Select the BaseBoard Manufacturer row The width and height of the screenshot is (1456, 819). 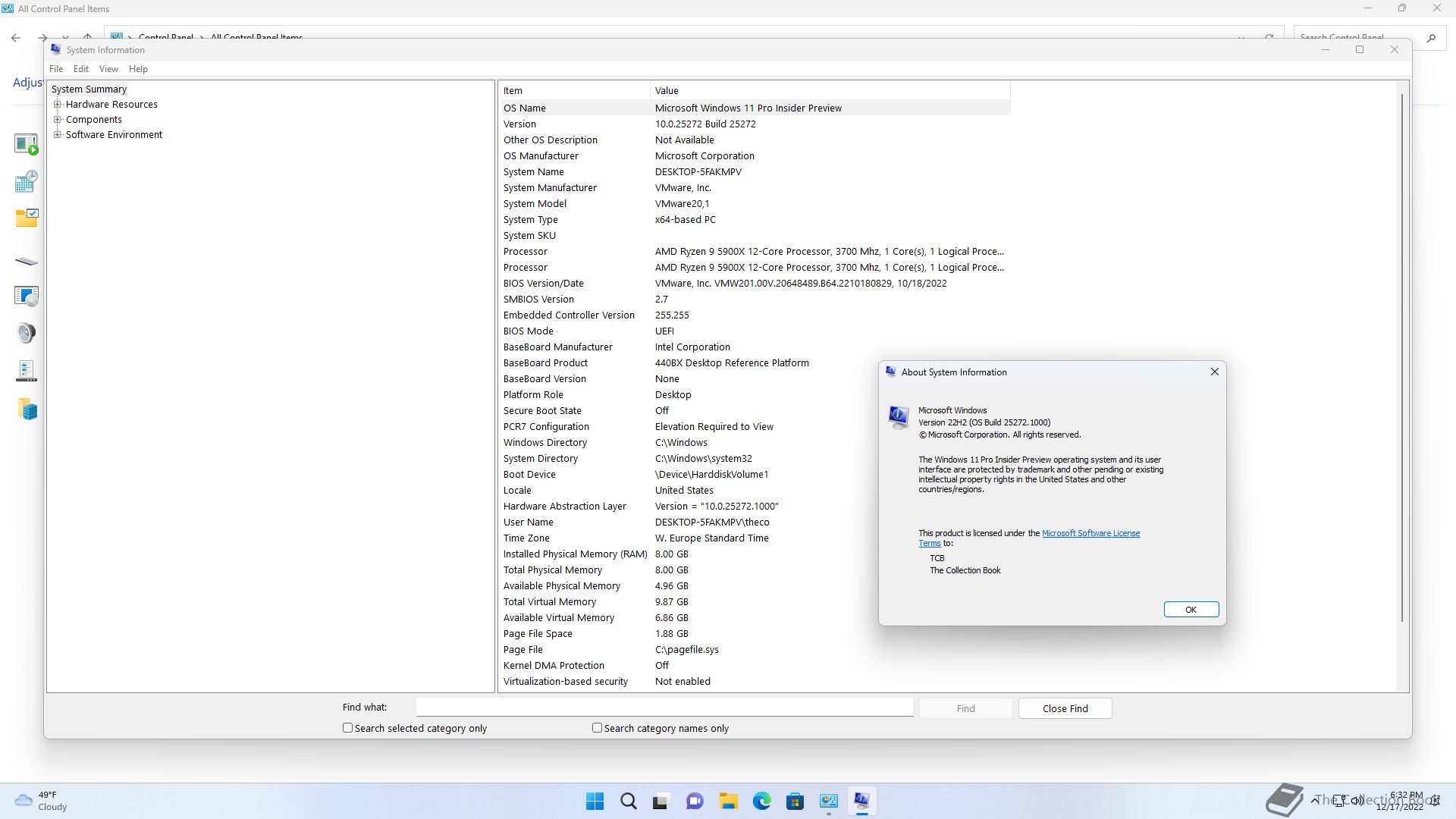pyautogui.click(x=755, y=347)
